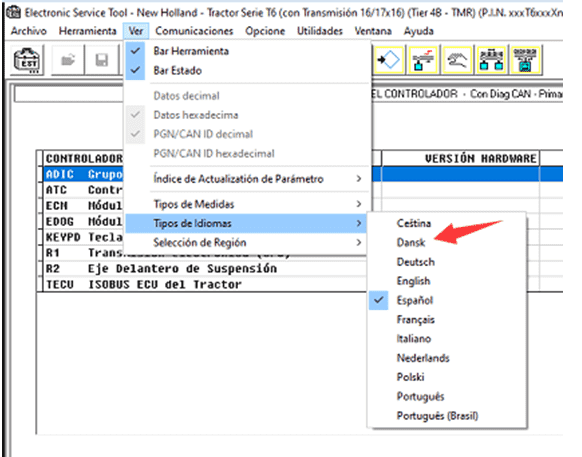Click the save diskette toolbar icon
Image resolution: width=582 pixels, height=457 pixels.
coord(102,60)
